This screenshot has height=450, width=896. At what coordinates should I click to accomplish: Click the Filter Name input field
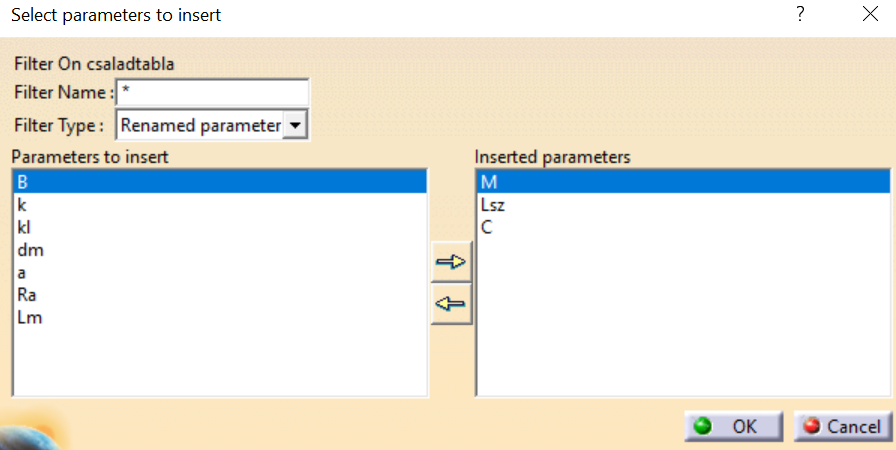tap(212, 93)
